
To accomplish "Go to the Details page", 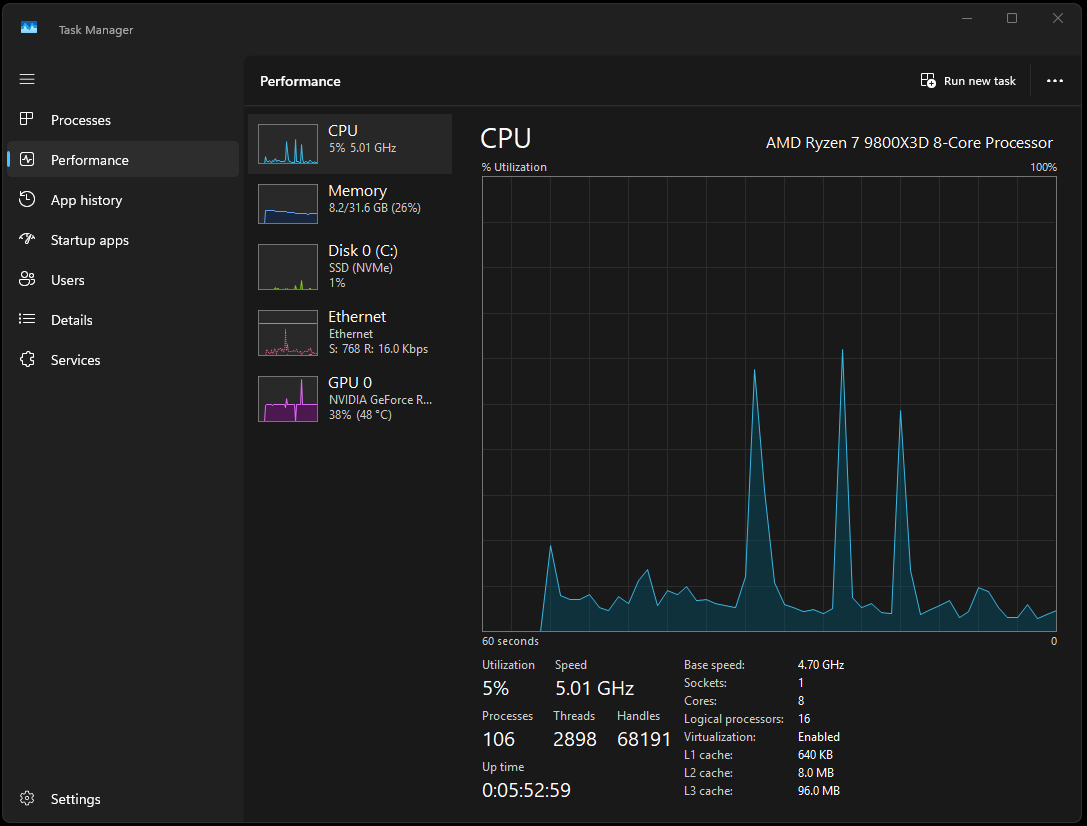I will (x=123, y=320).
